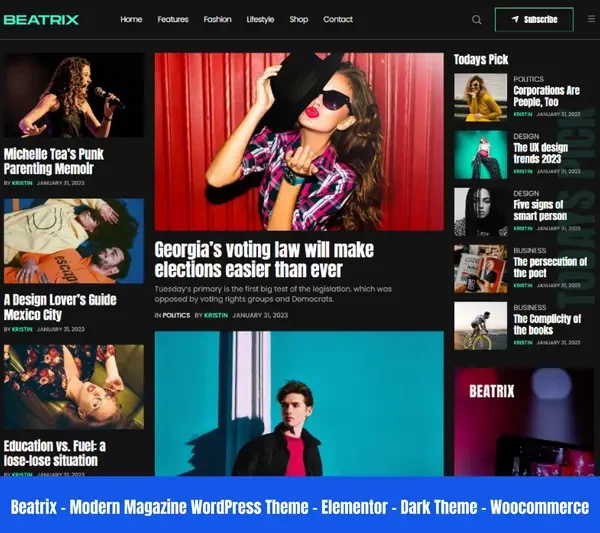
Task: Open The UX design trends 2023
Action: pos(540,153)
